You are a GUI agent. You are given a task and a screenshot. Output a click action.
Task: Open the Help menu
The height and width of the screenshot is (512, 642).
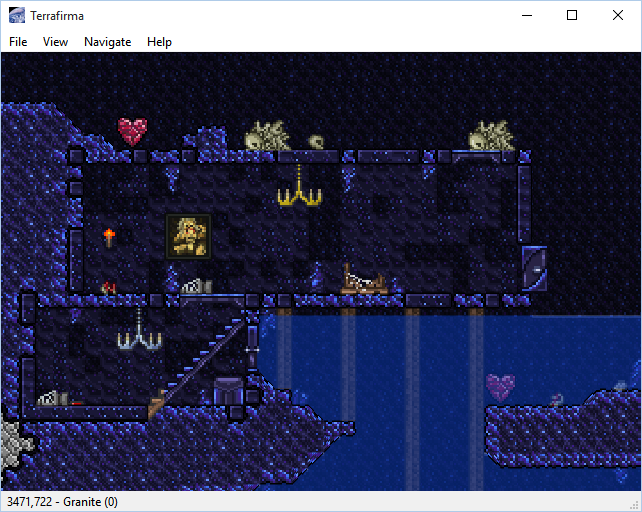pos(159,42)
